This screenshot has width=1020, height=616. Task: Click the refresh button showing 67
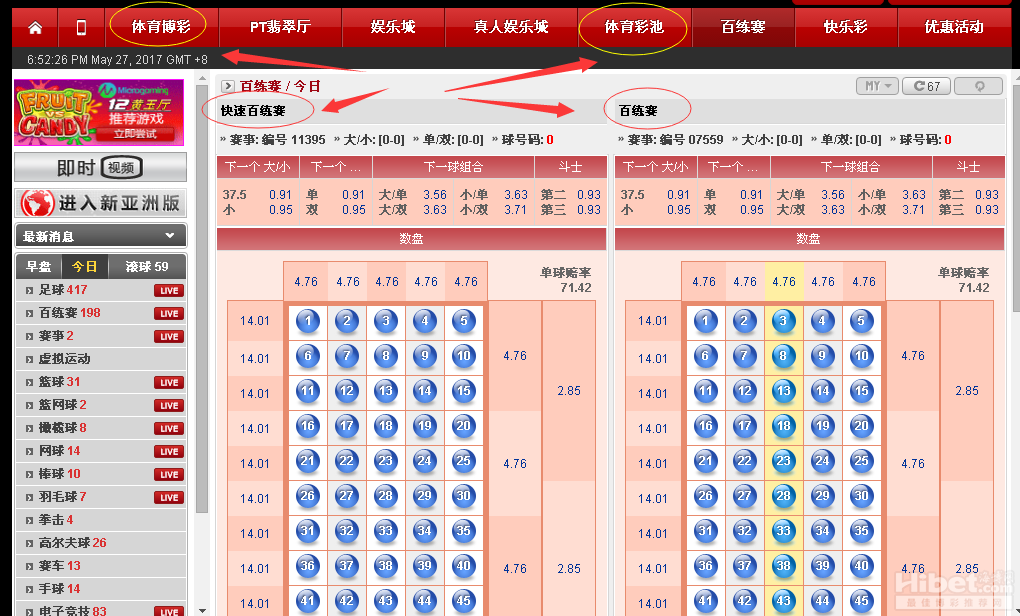point(926,86)
